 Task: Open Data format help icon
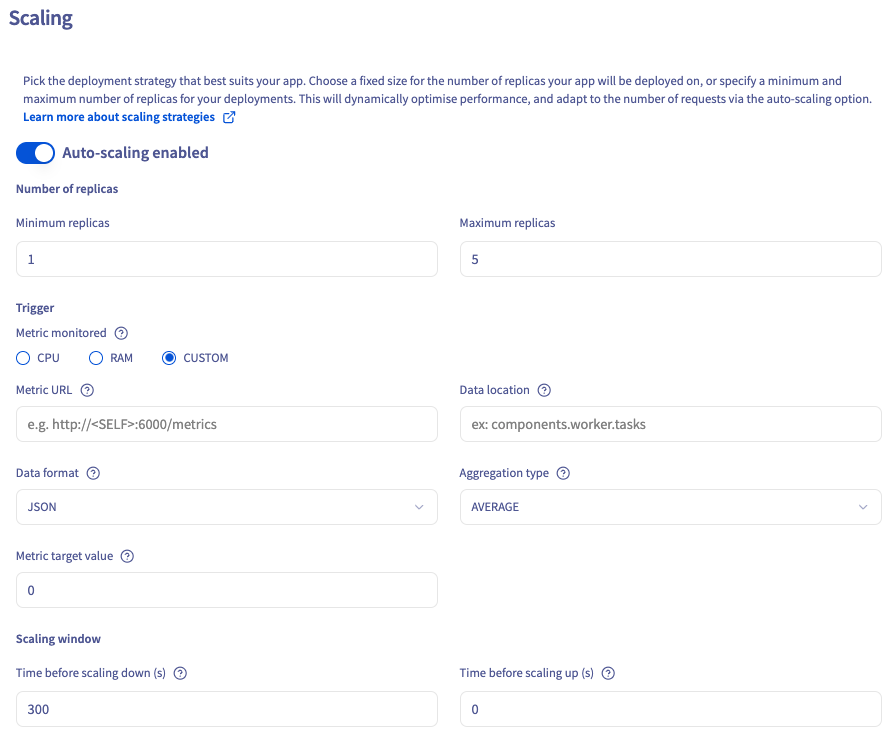click(93, 473)
